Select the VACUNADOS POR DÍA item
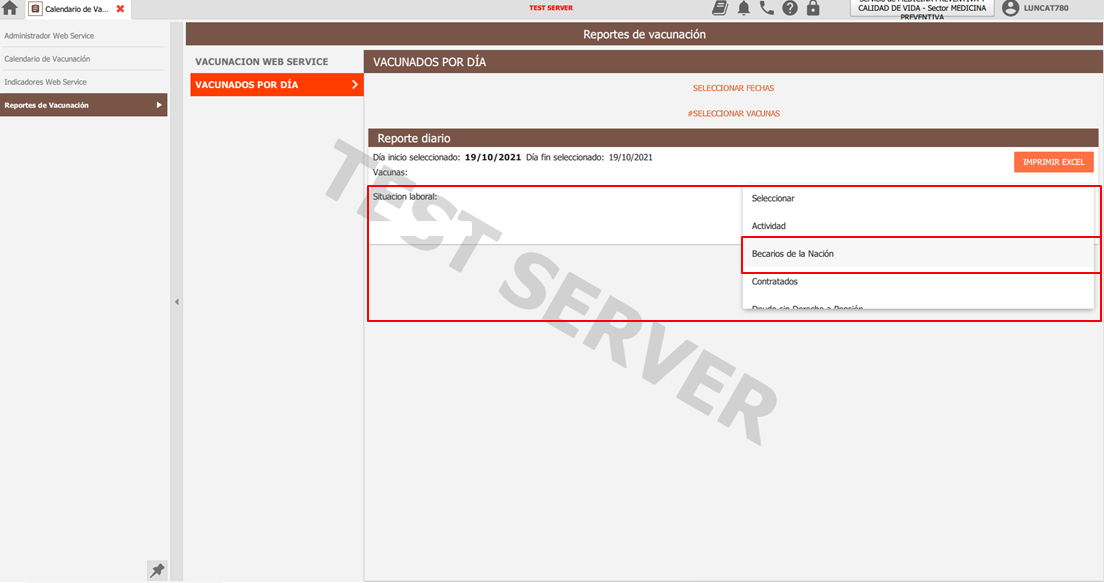This screenshot has height=583, width=1104. (276, 85)
